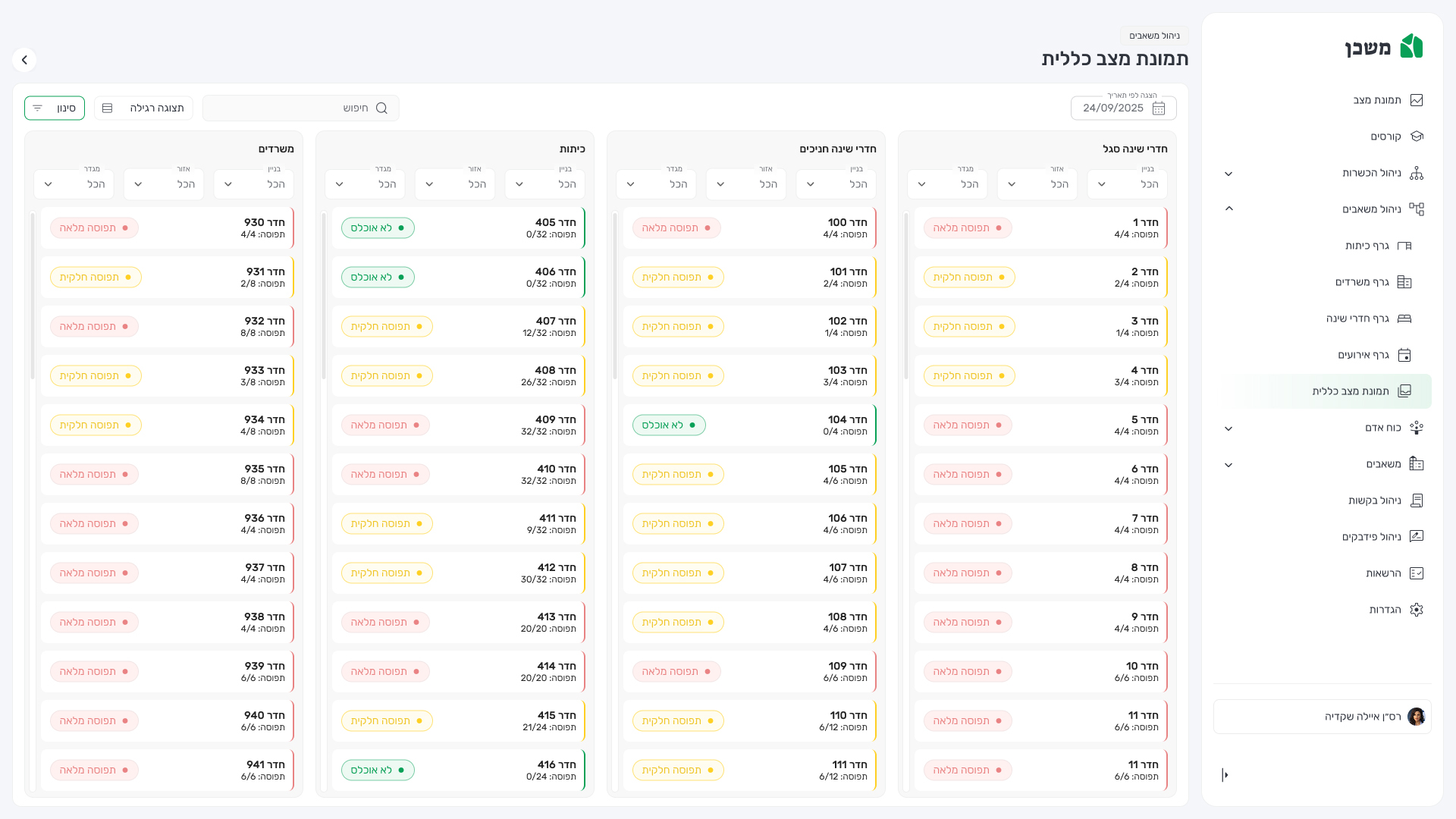Image resolution: width=1456 pixels, height=819 pixels.
Task: Click the filter (סינון) button
Action: click(55, 108)
